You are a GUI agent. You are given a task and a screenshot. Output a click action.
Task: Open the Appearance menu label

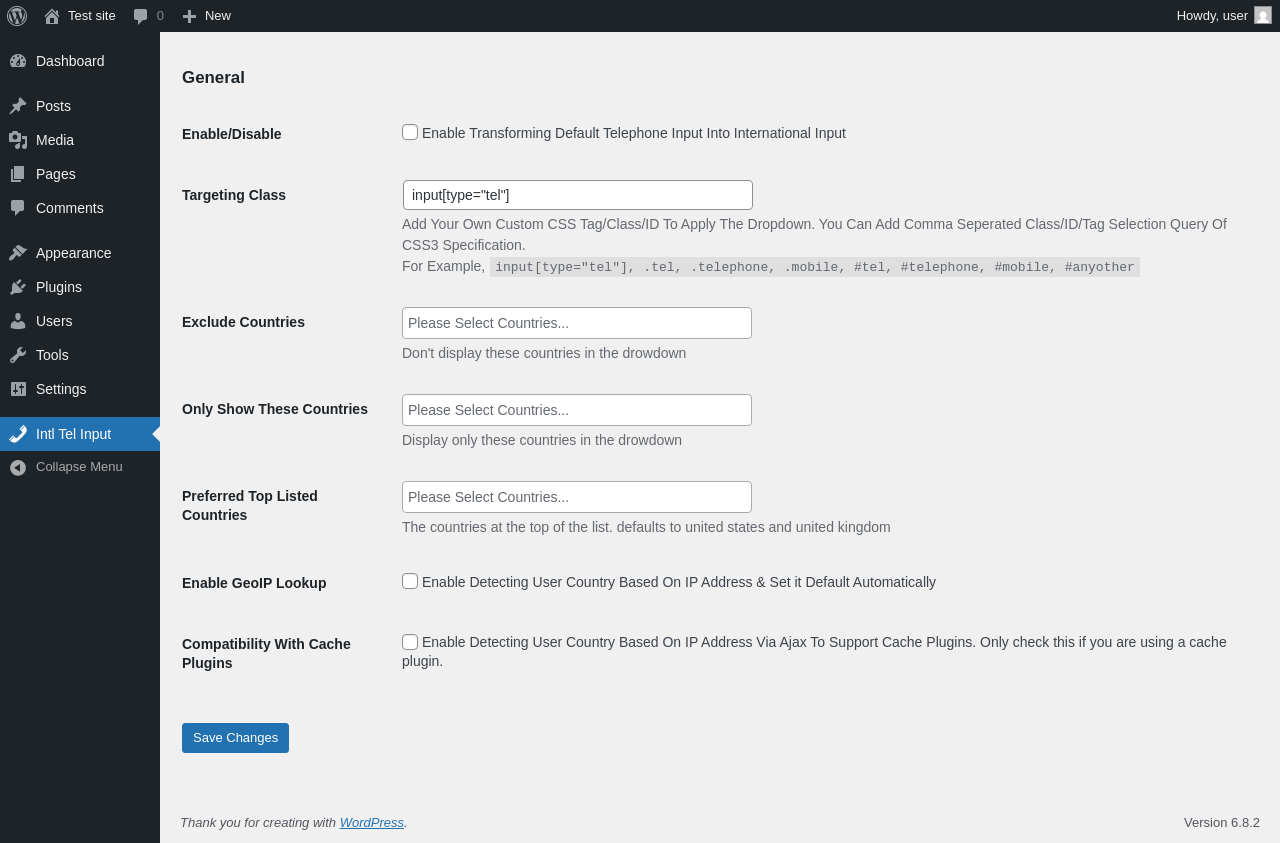tap(74, 253)
